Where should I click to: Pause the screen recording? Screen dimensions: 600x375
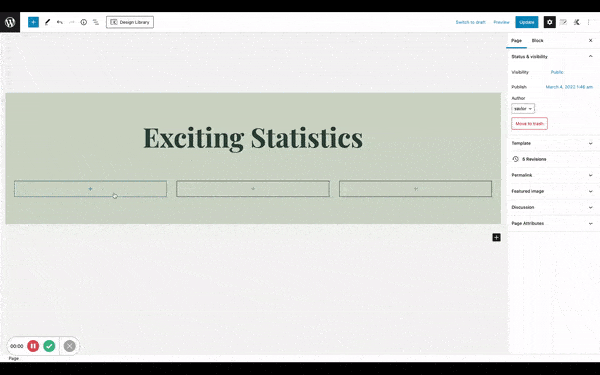coord(33,346)
